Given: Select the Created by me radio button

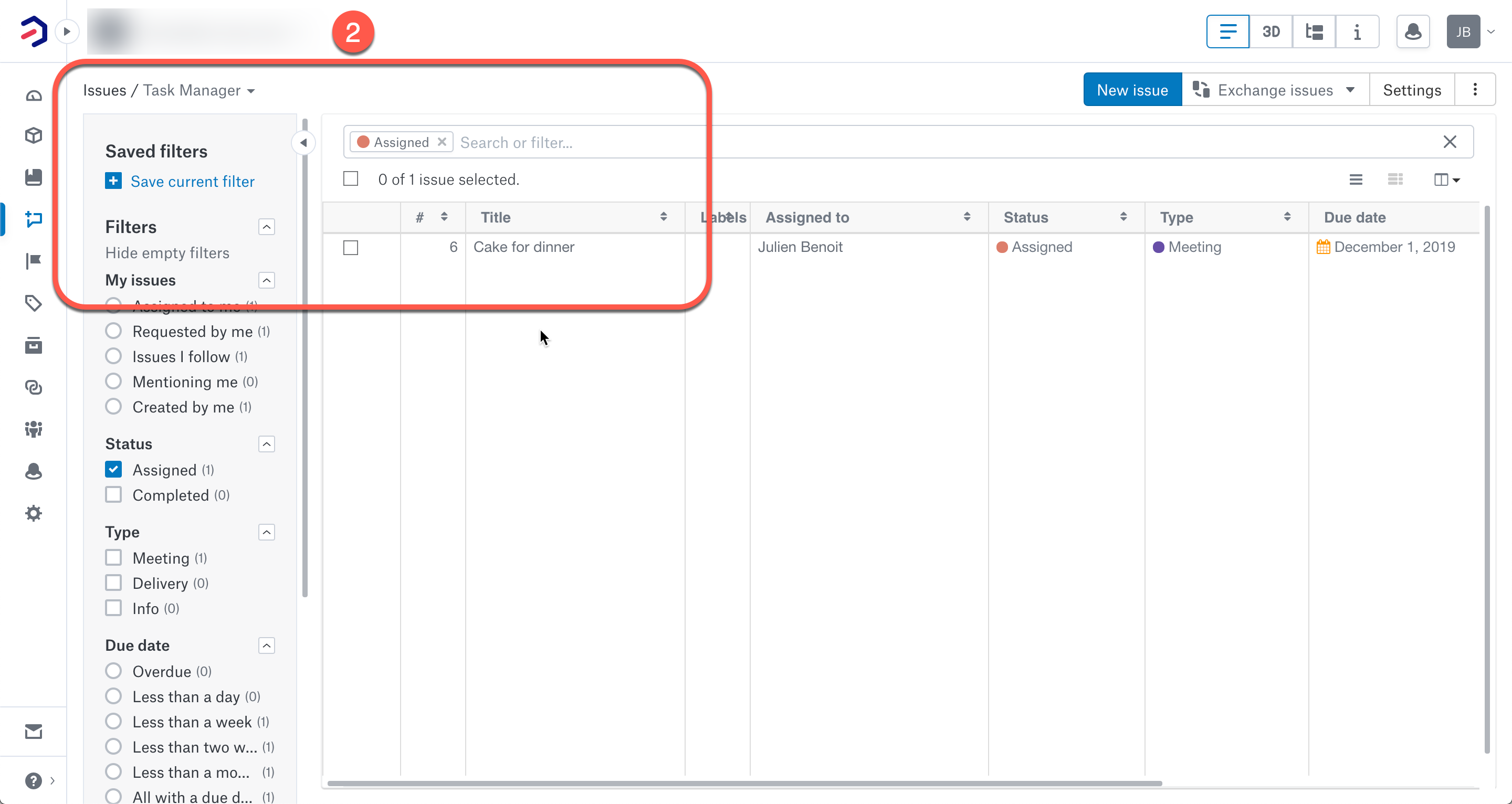Looking at the screenshot, I should 113,407.
